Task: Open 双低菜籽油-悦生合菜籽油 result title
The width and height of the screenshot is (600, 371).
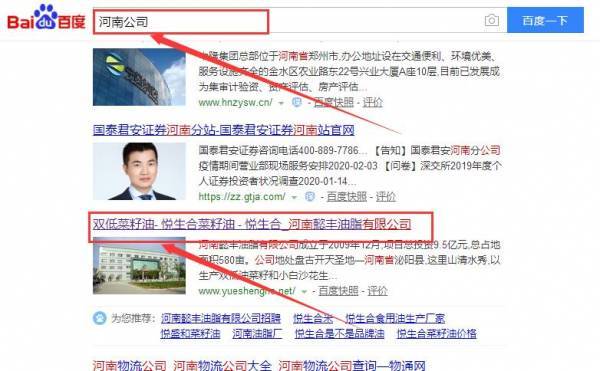Action: 252,224
